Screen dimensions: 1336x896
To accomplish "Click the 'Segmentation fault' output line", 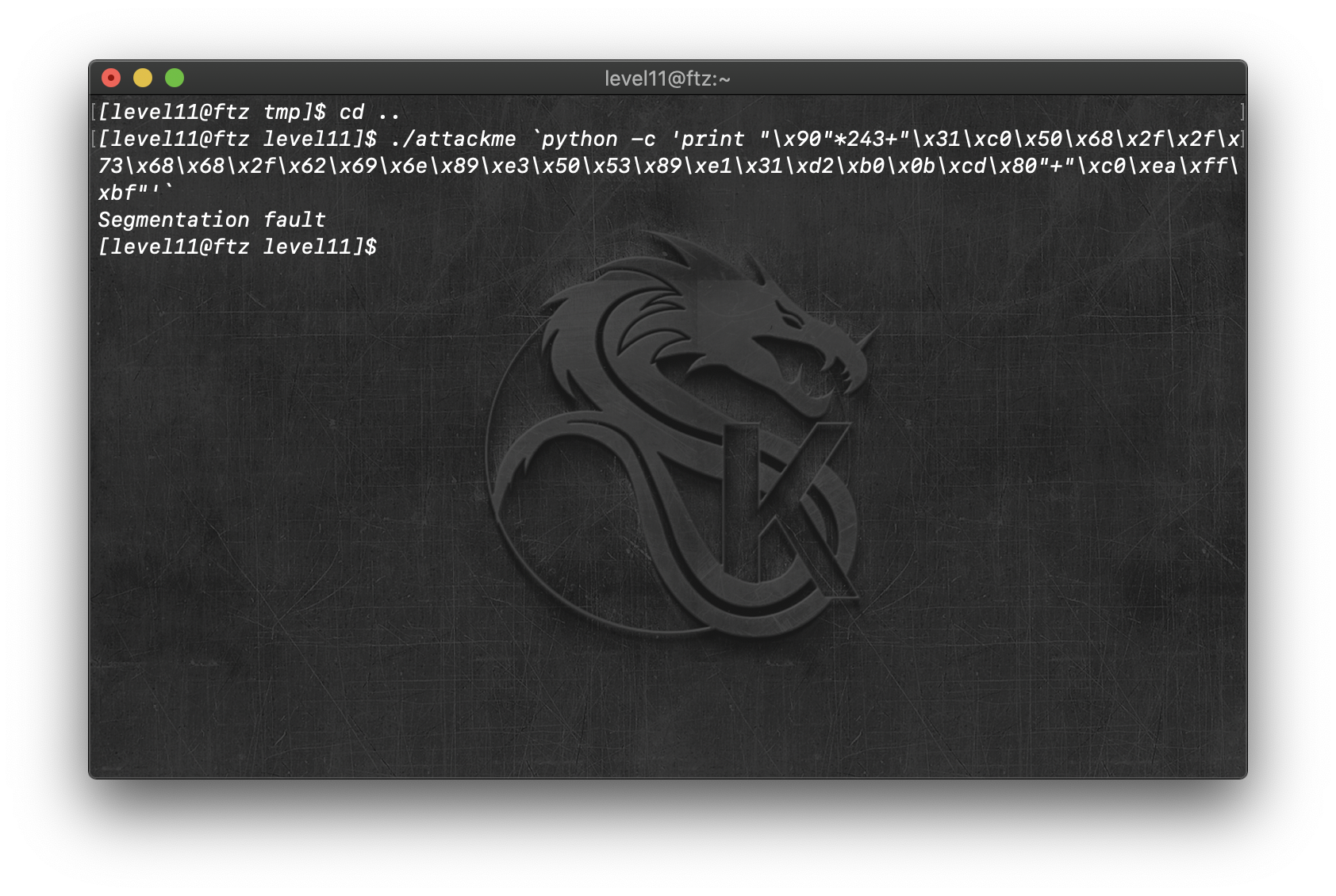I will coord(212,220).
